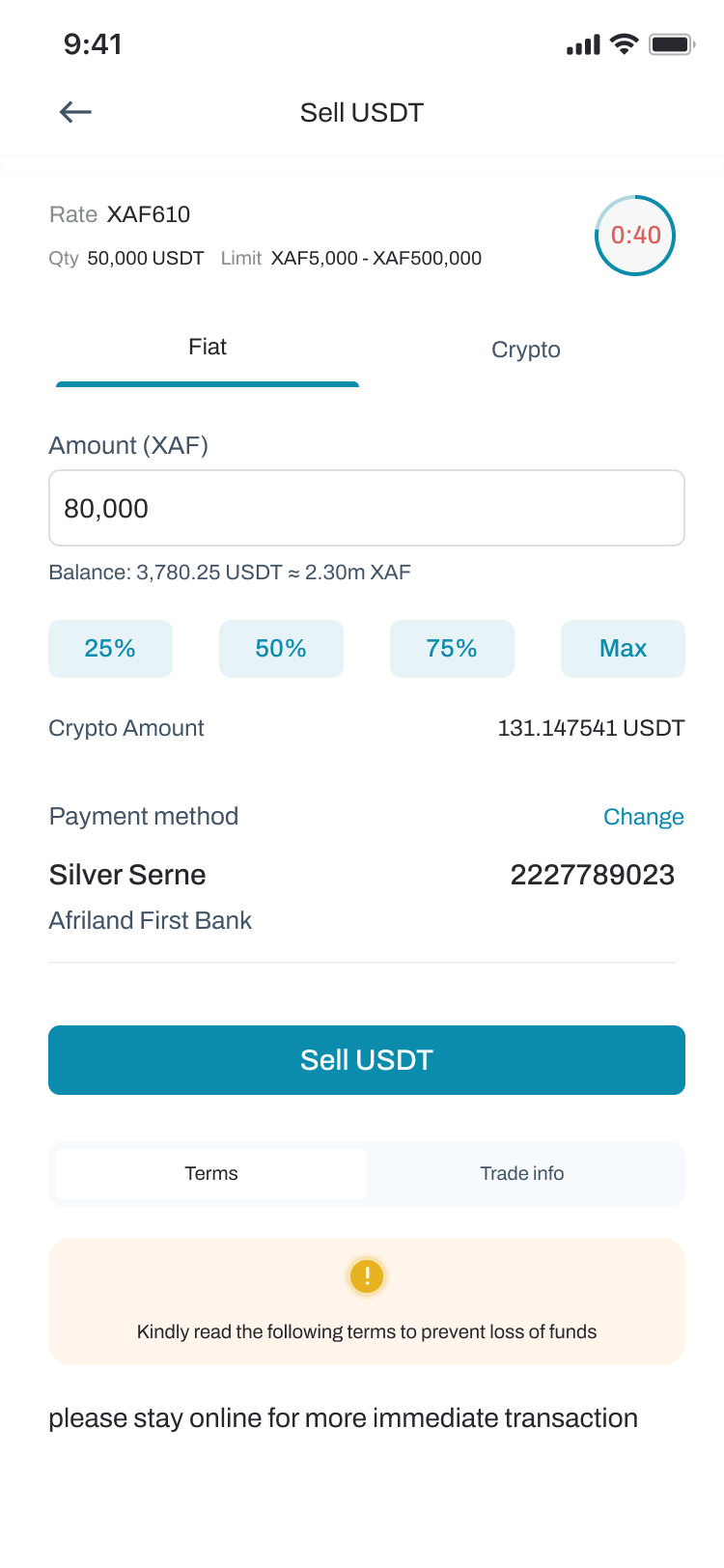The height and width of the screenshot is (1568, 724).
Task: Tap the cellular signal bars icon
Action: point(583,45)
